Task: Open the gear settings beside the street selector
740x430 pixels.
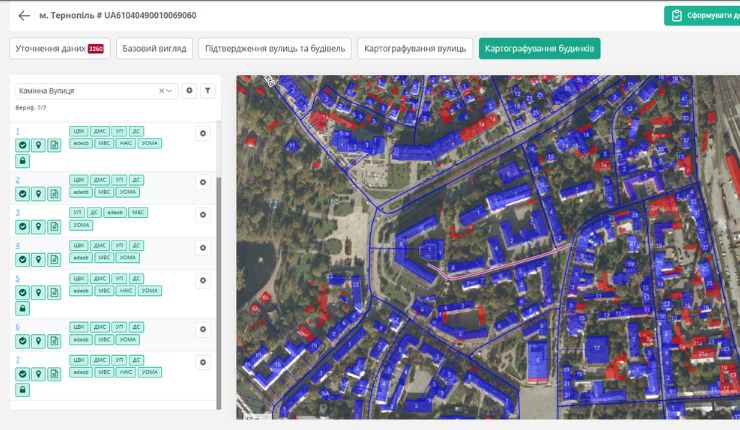Action: (190, 91)
